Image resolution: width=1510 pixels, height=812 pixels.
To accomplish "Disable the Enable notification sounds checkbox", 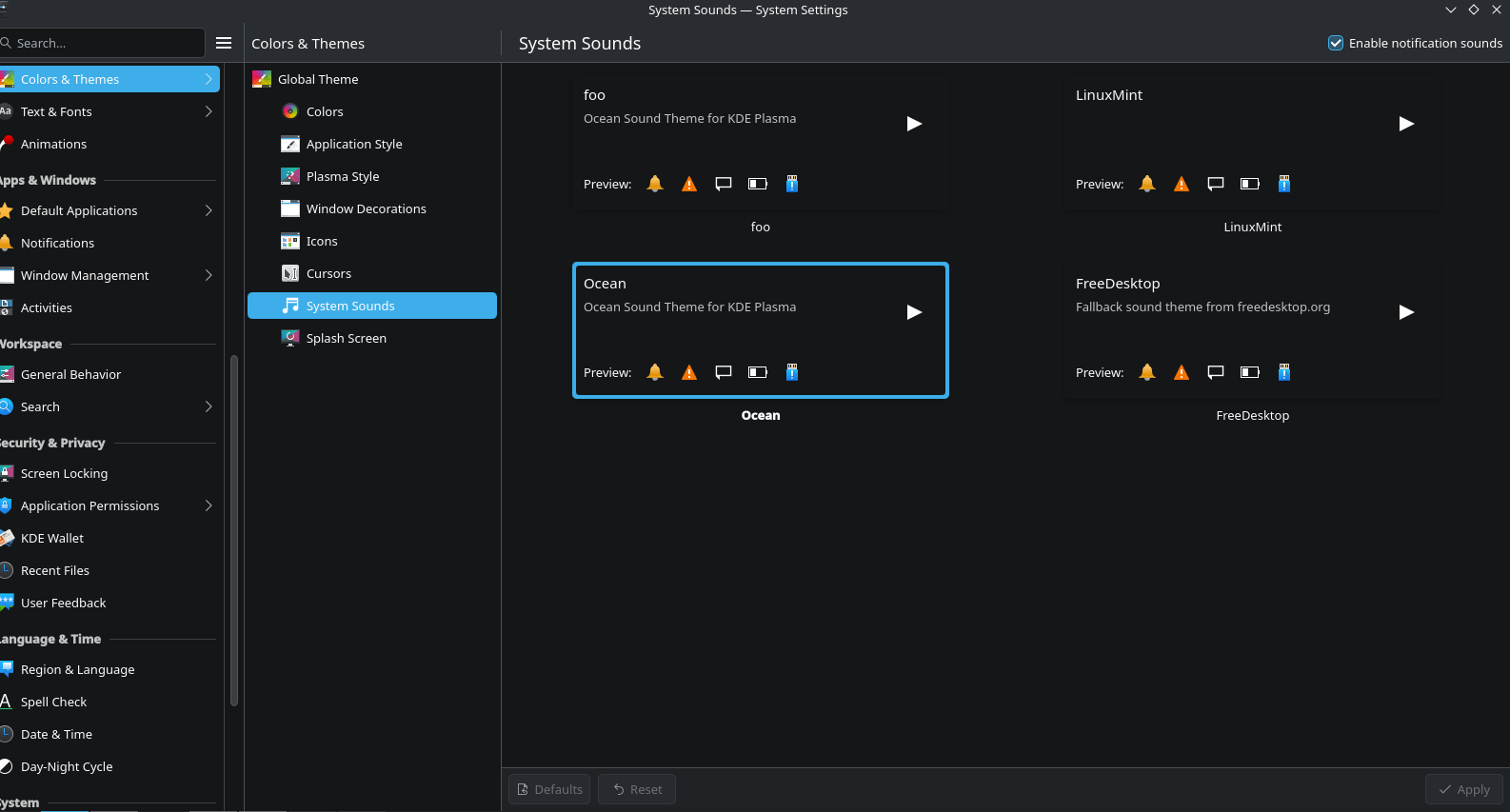I will 1336,43.
